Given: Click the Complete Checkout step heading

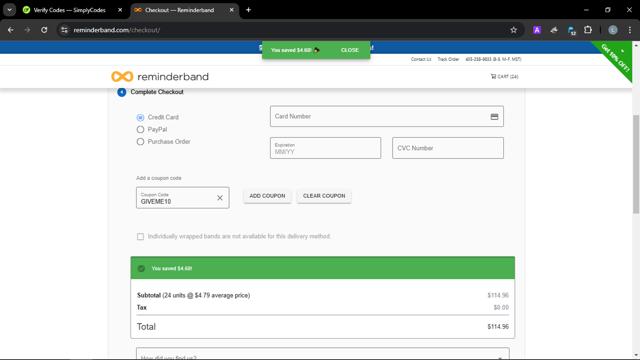Looking at the screenshot, I should (x=157, y=92).
